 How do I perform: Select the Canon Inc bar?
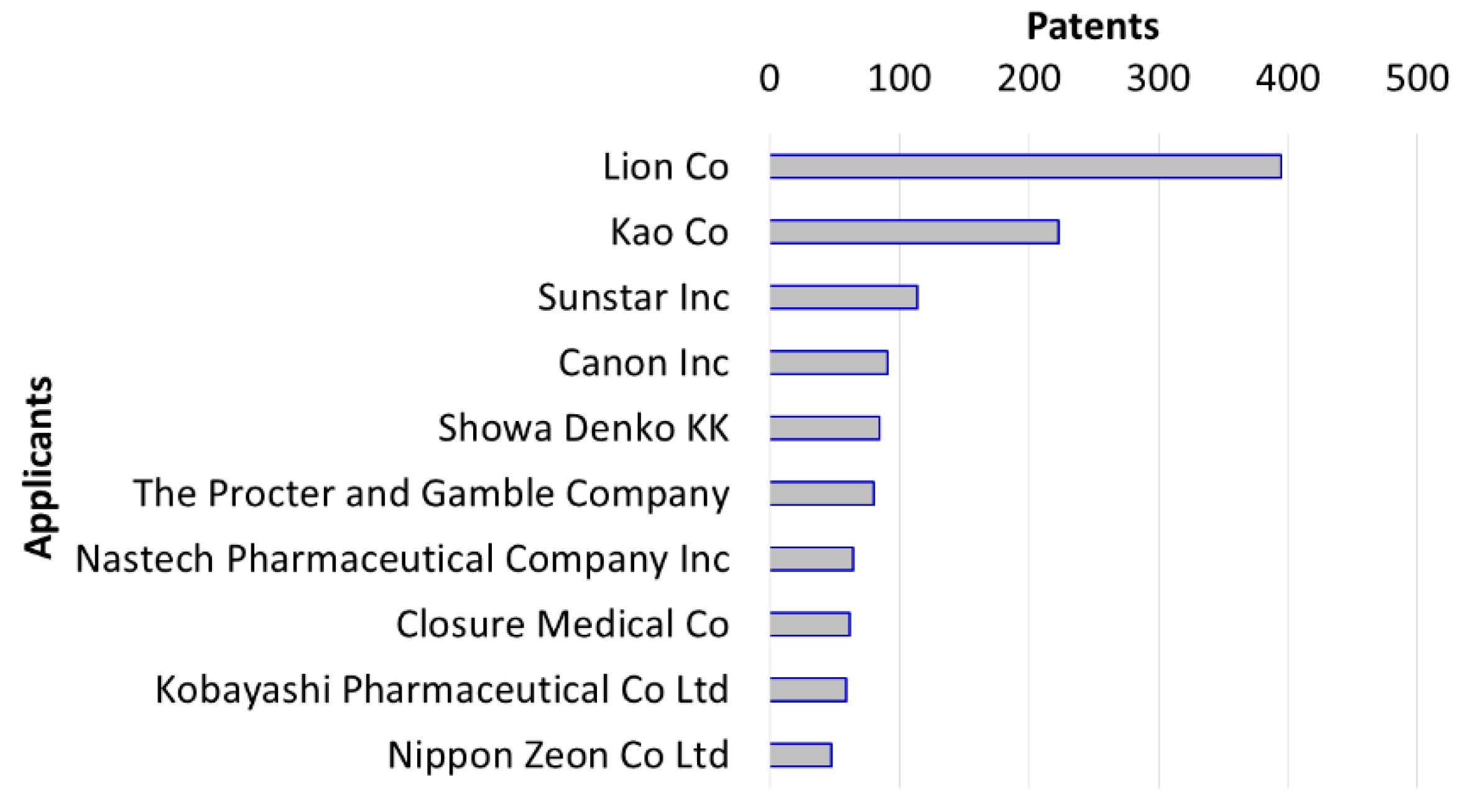(828, 362)
